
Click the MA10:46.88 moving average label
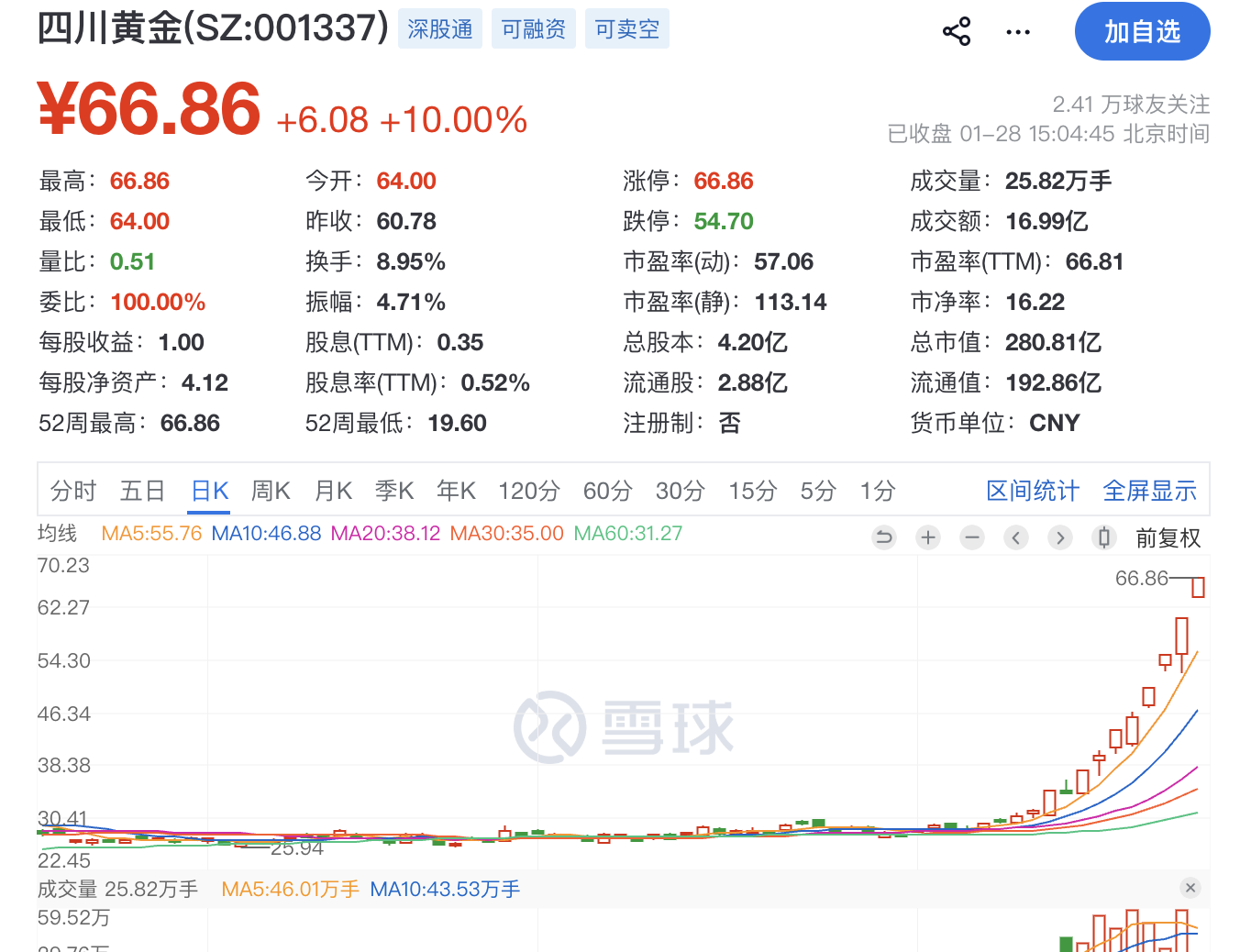pos(266,534)
